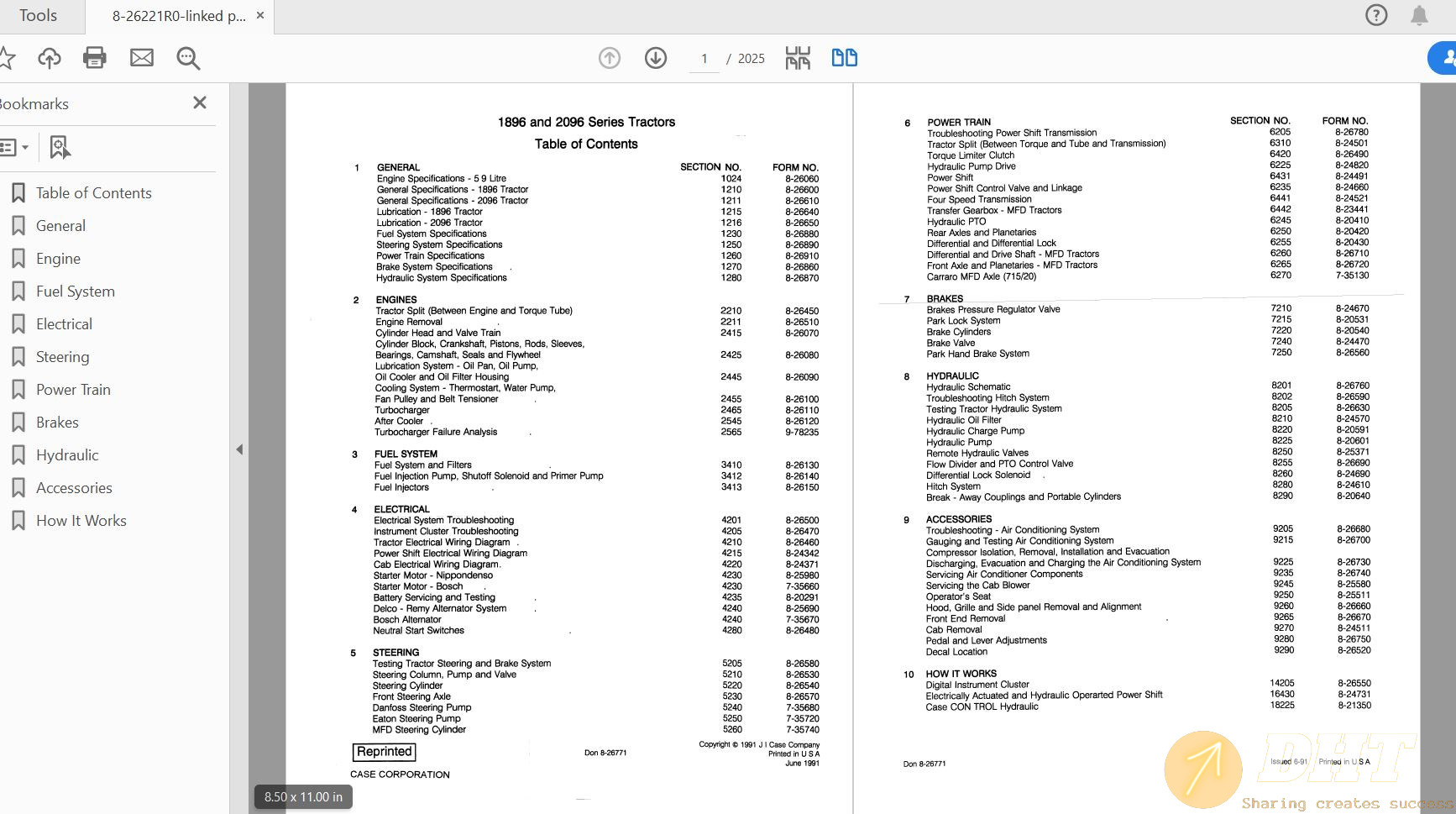Collapse the navigation pane with chevron

240,449
